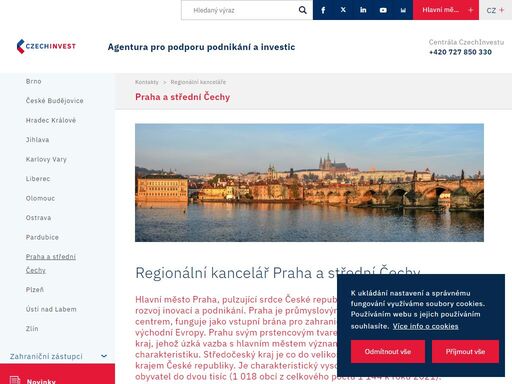
Task: Expand the Hlavní menu dropdown
Action: click(x=446, y=10)
